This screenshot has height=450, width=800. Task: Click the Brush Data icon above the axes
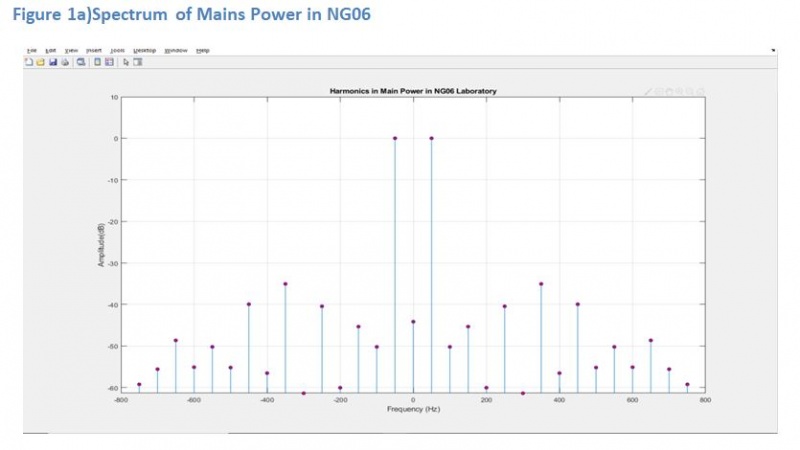click(648, 92)
